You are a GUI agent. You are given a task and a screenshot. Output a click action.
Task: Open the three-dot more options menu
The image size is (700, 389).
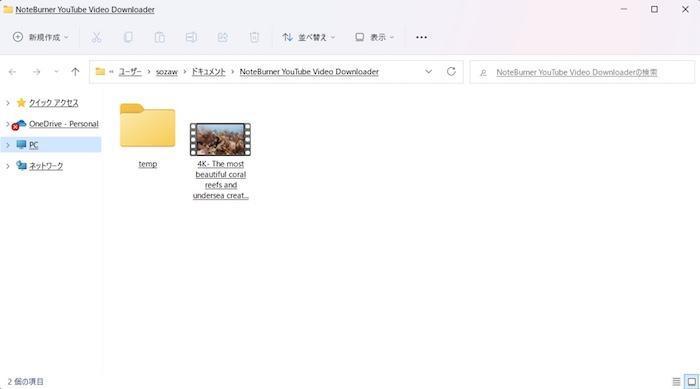[x=421, y=38]
